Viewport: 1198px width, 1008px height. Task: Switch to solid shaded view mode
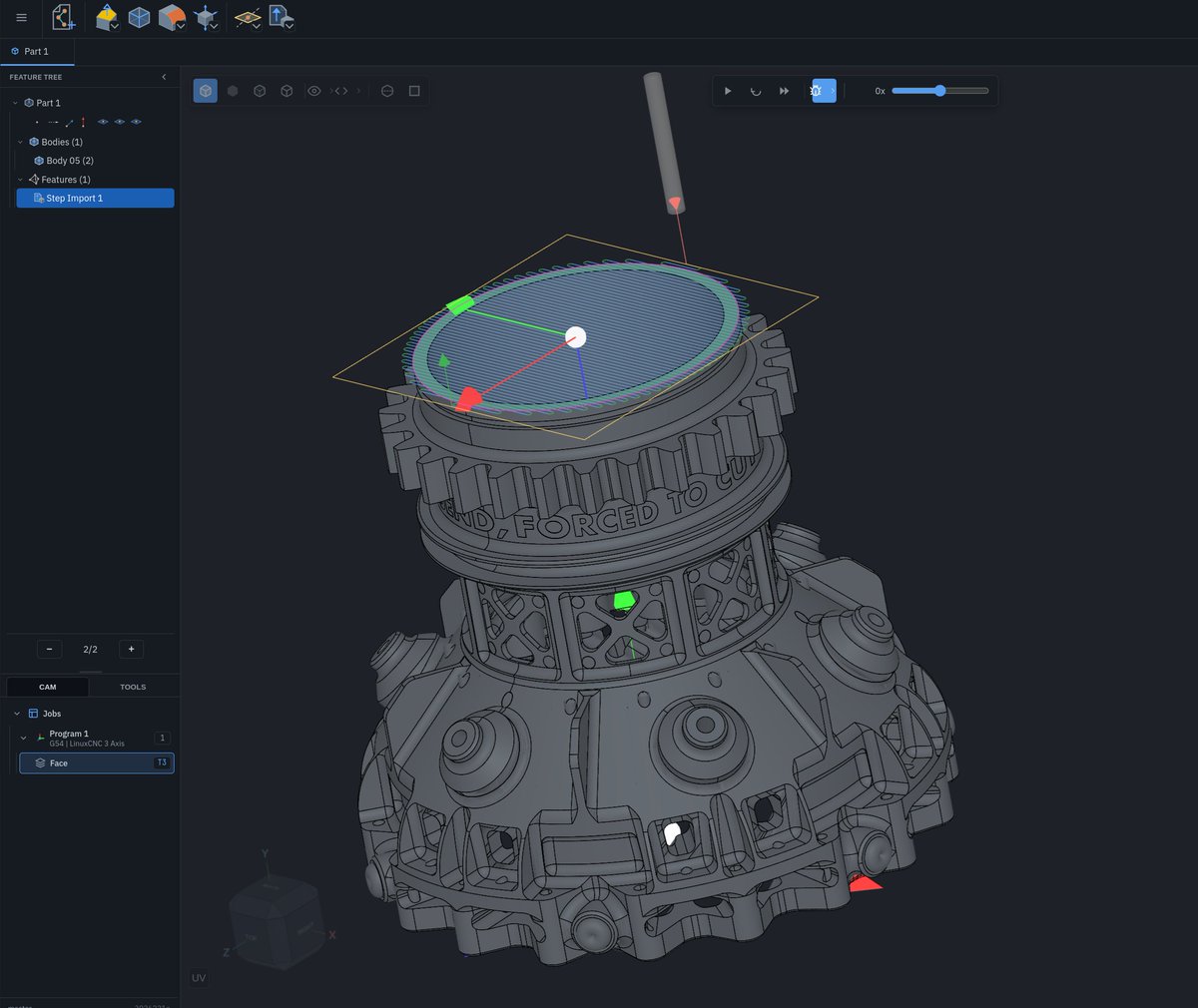coord(233,91)
